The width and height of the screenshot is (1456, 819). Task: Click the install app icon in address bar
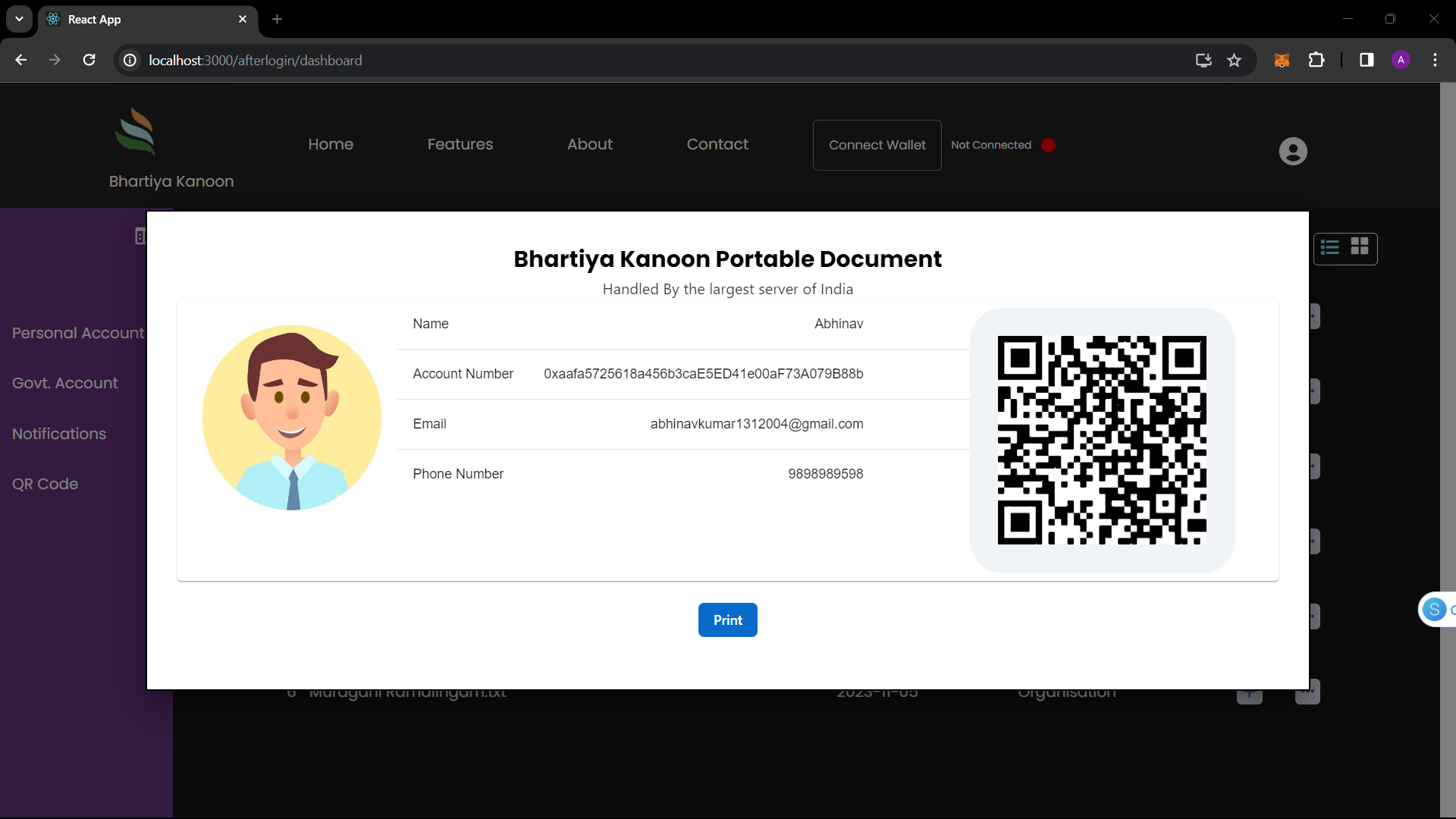click(1203, 60)
